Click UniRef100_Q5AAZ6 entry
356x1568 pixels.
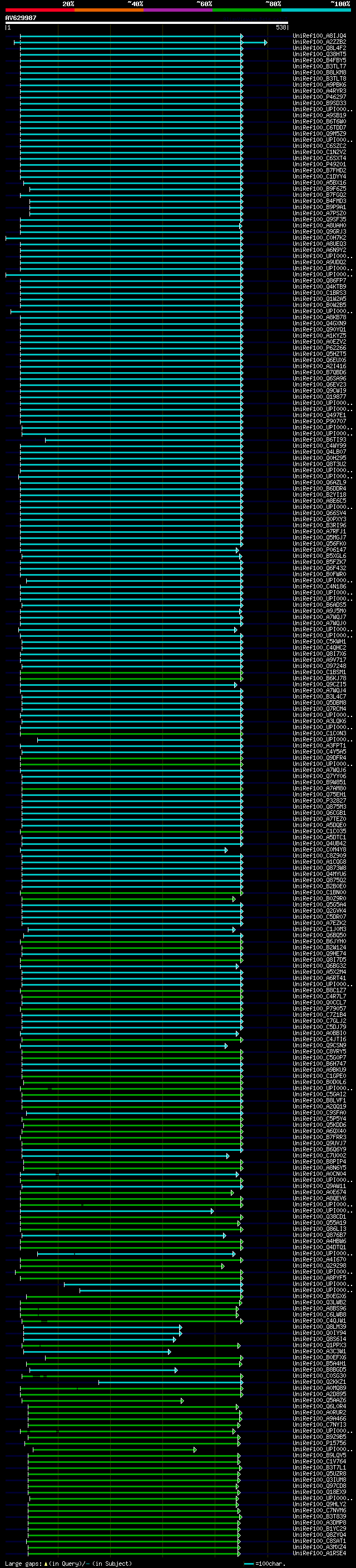pyautogui.click(x=319, y=1401)
